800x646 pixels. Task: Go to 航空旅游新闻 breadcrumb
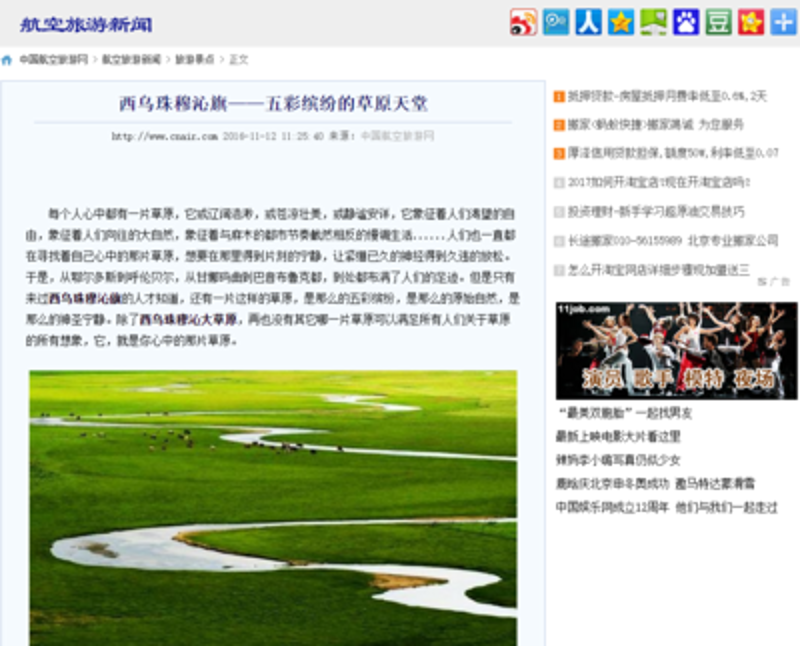[131, 60]
